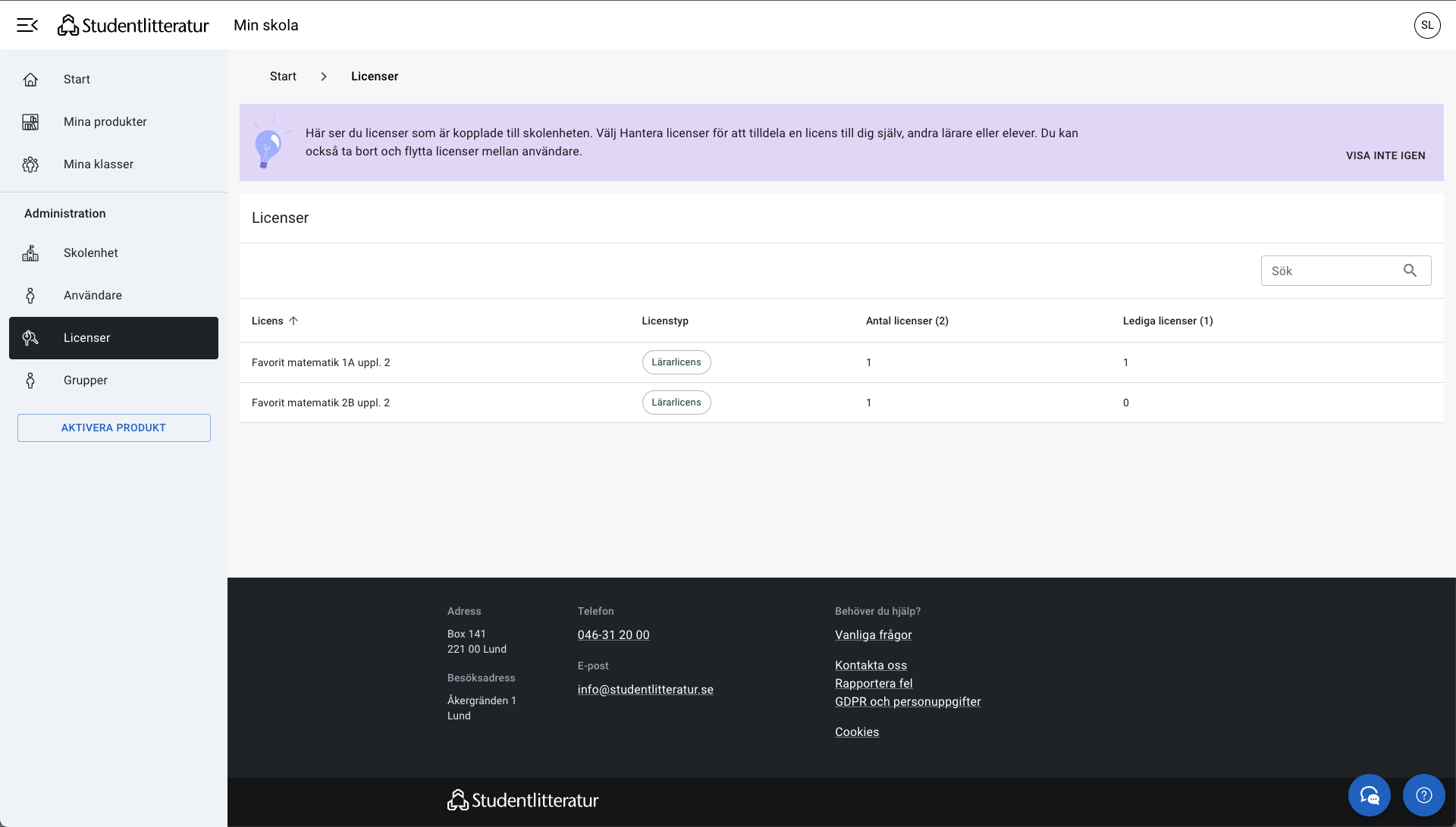Open Grupper in the sidebar
1456x827 pixels.
coord(86,381)
